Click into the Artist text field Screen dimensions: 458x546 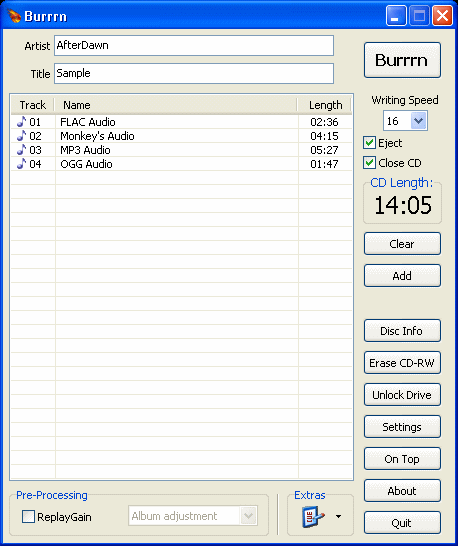click(194, 45)
